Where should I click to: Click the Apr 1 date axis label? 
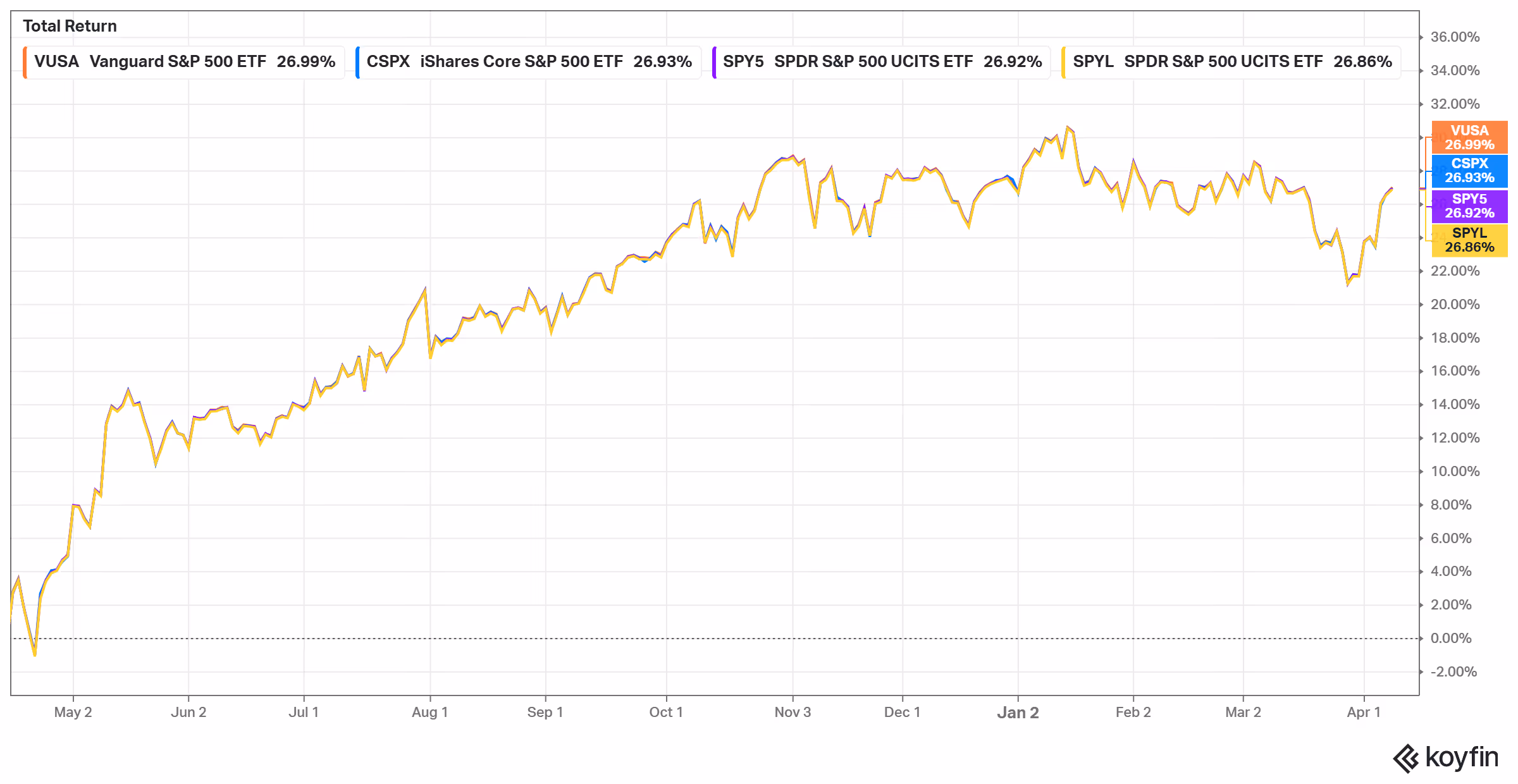(1363, 713)
